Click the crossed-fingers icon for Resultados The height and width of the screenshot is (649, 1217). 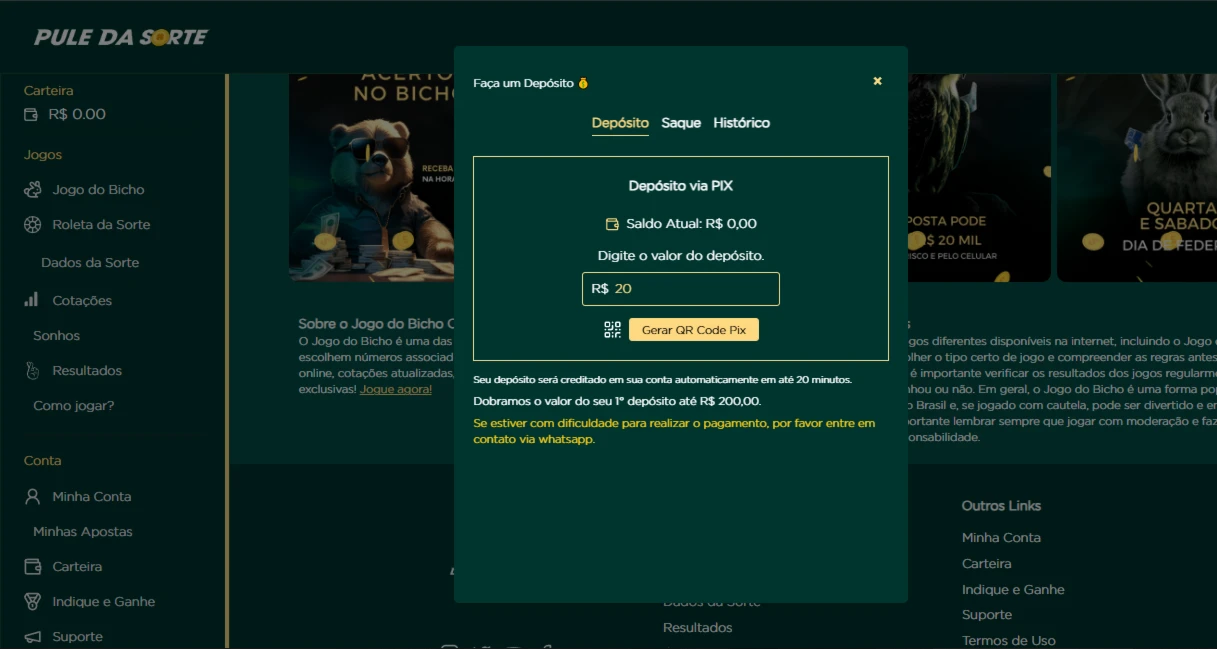32,370
